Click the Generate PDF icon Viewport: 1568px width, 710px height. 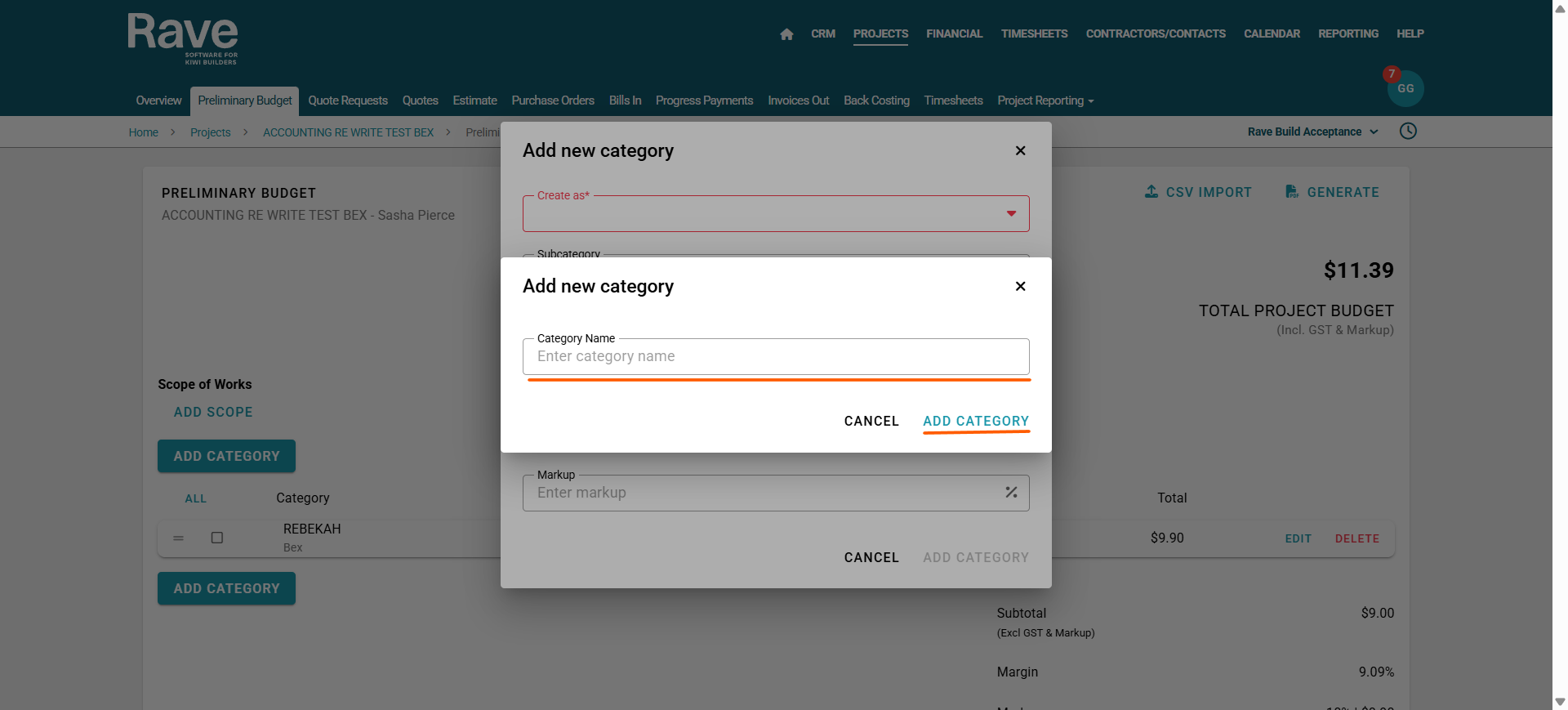click(1292, 192)
